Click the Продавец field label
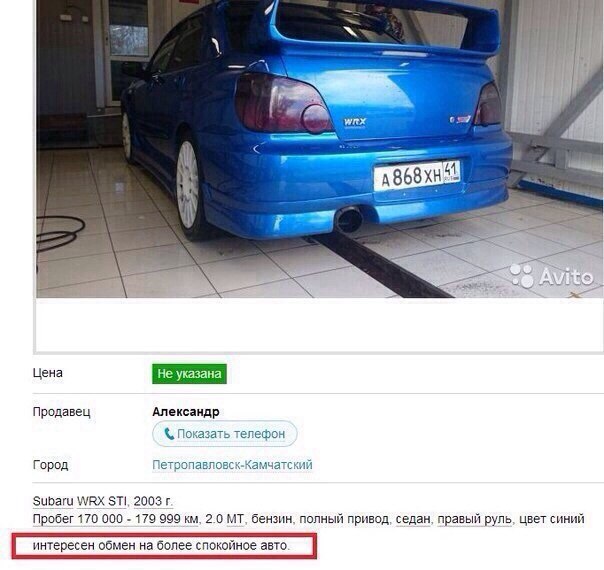Screen dimensions: 604x570 pyautogui.click(x=62, y=412)
